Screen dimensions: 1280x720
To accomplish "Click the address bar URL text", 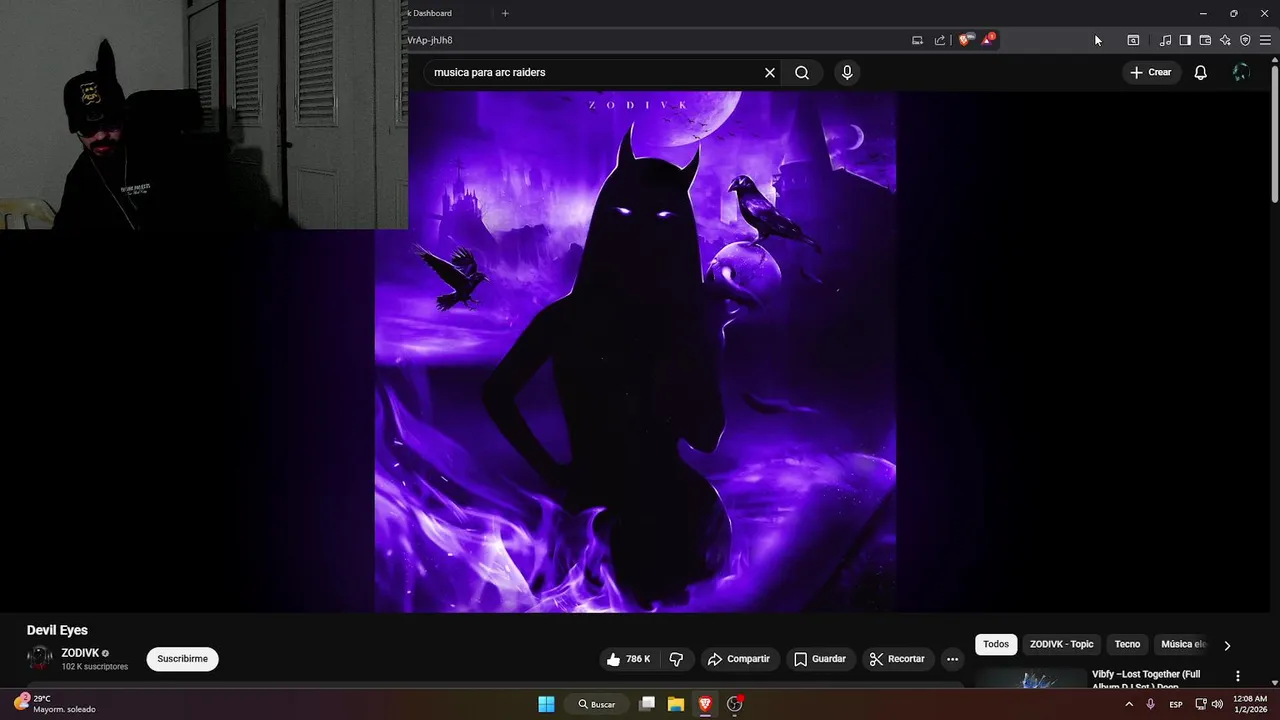I will click(430, 40).
